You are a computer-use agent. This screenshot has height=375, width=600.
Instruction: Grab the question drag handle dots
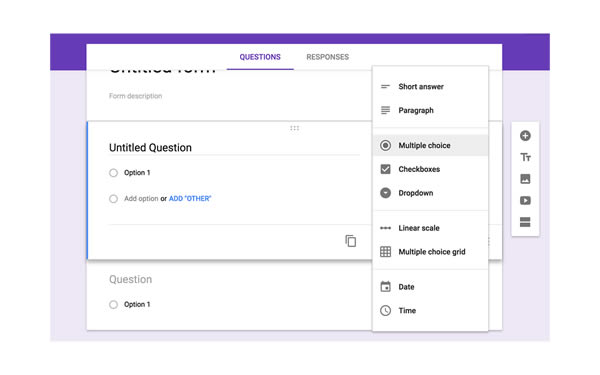294,128
